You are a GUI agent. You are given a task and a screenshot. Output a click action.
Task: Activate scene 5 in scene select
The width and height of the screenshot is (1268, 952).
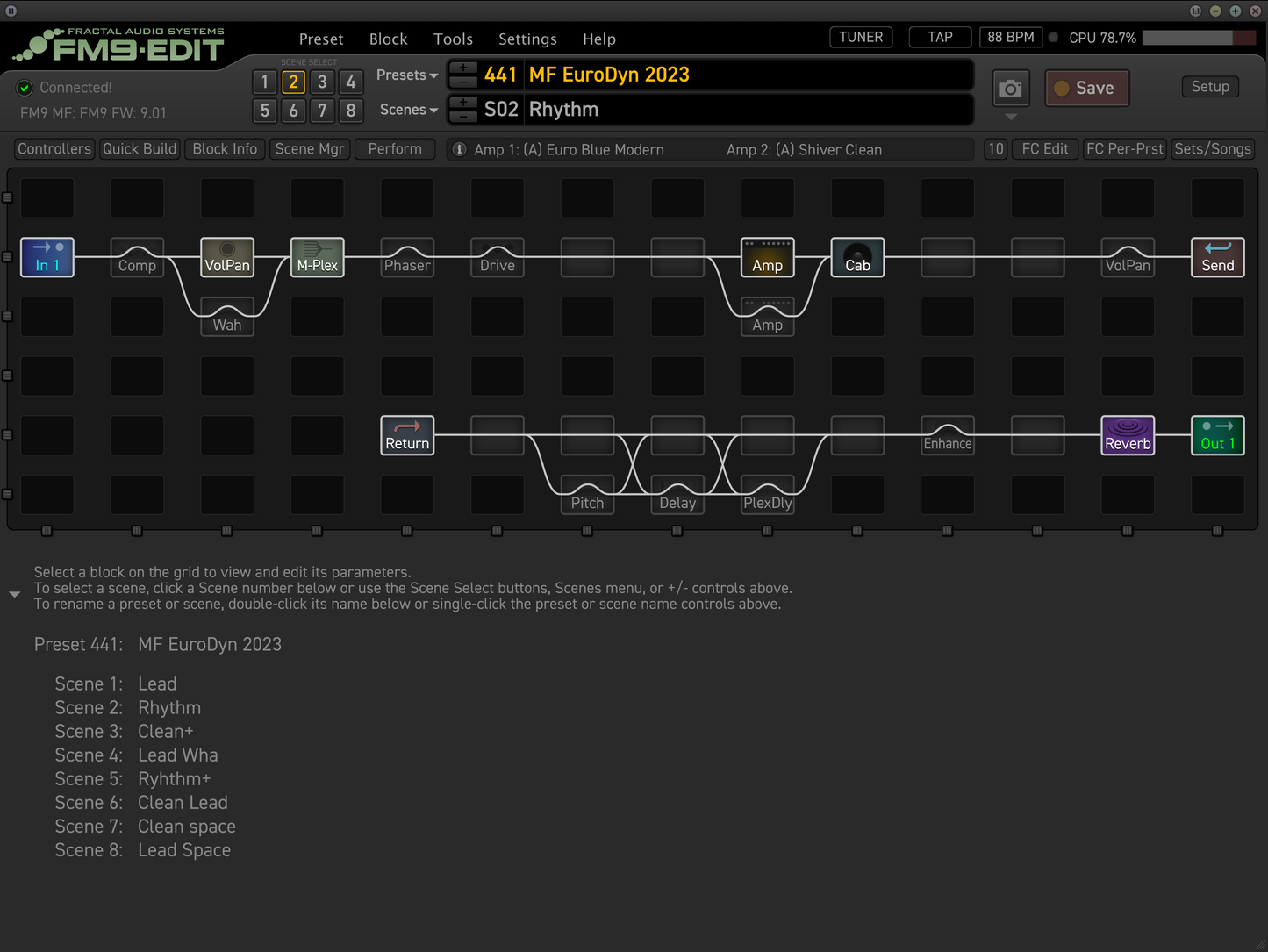[265, 111]
